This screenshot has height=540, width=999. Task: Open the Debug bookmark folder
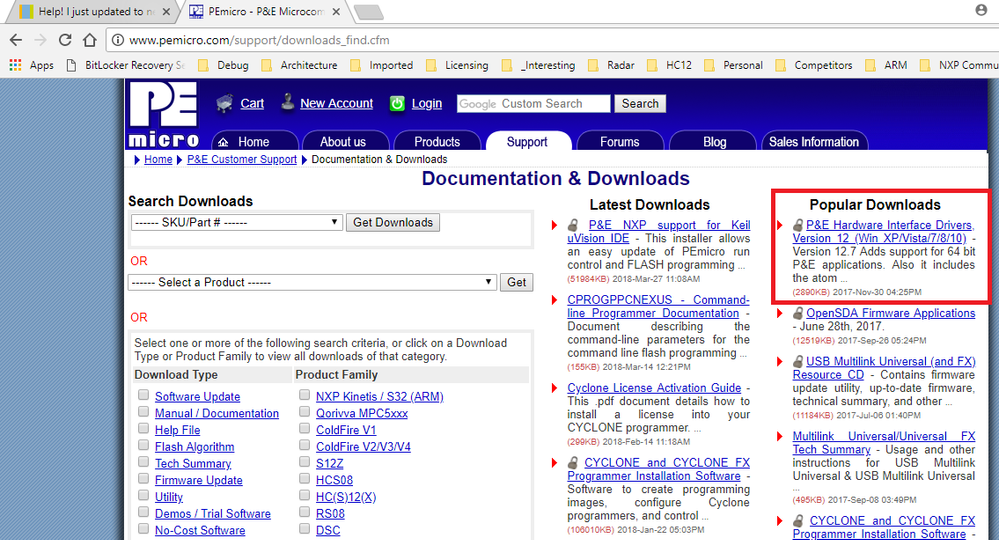223,65
